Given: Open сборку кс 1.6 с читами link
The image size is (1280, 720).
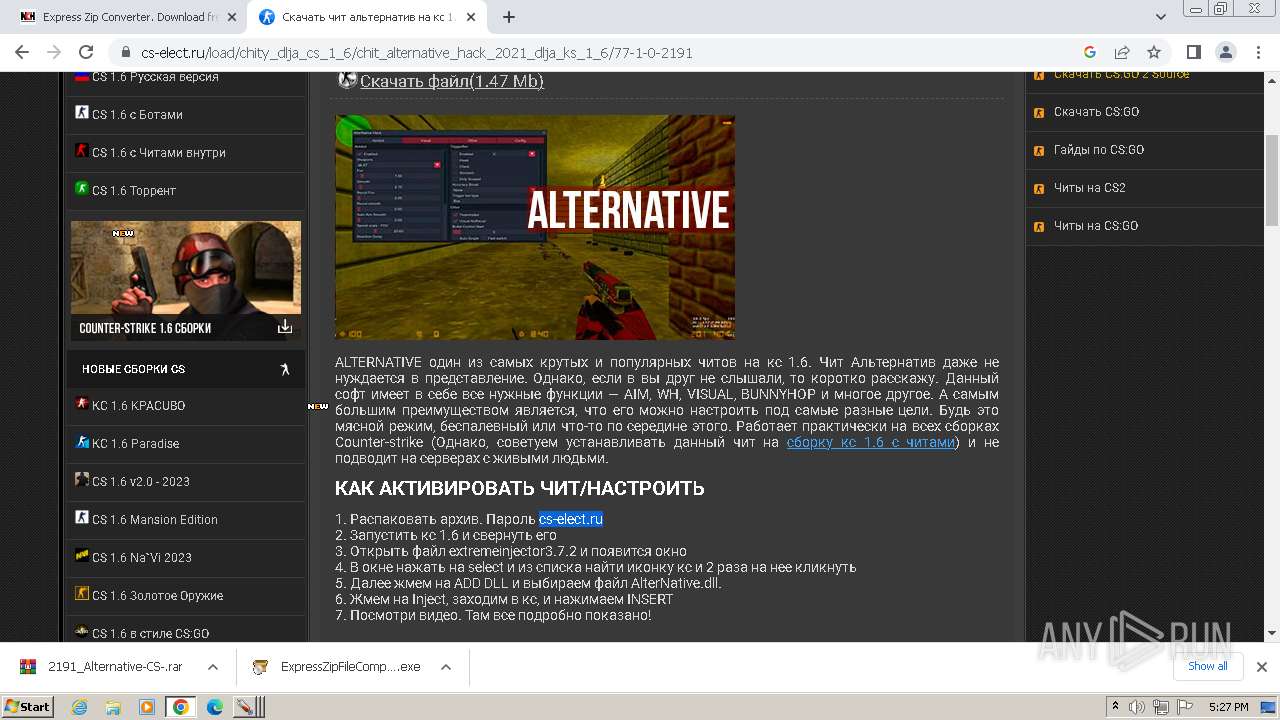Looking at the screenshot, I should [x=871, y=442].
